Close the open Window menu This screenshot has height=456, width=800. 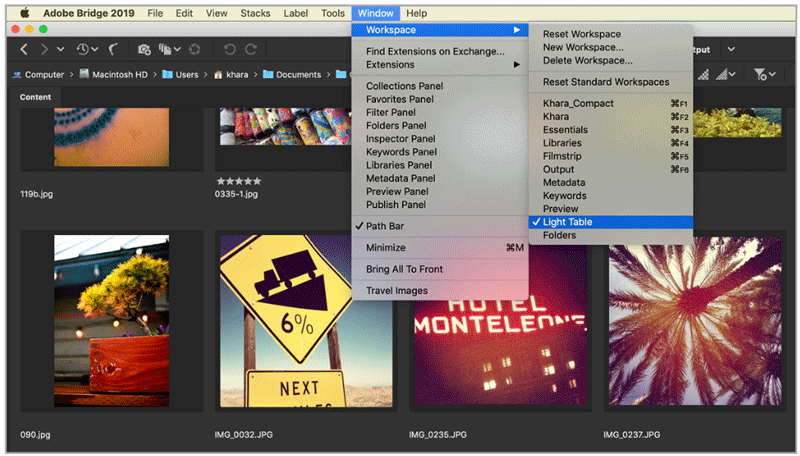tap(376, 13)
